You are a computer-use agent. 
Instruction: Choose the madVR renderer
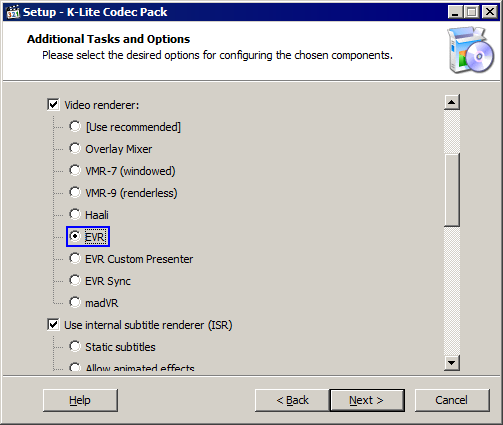(x=75, y=303)
